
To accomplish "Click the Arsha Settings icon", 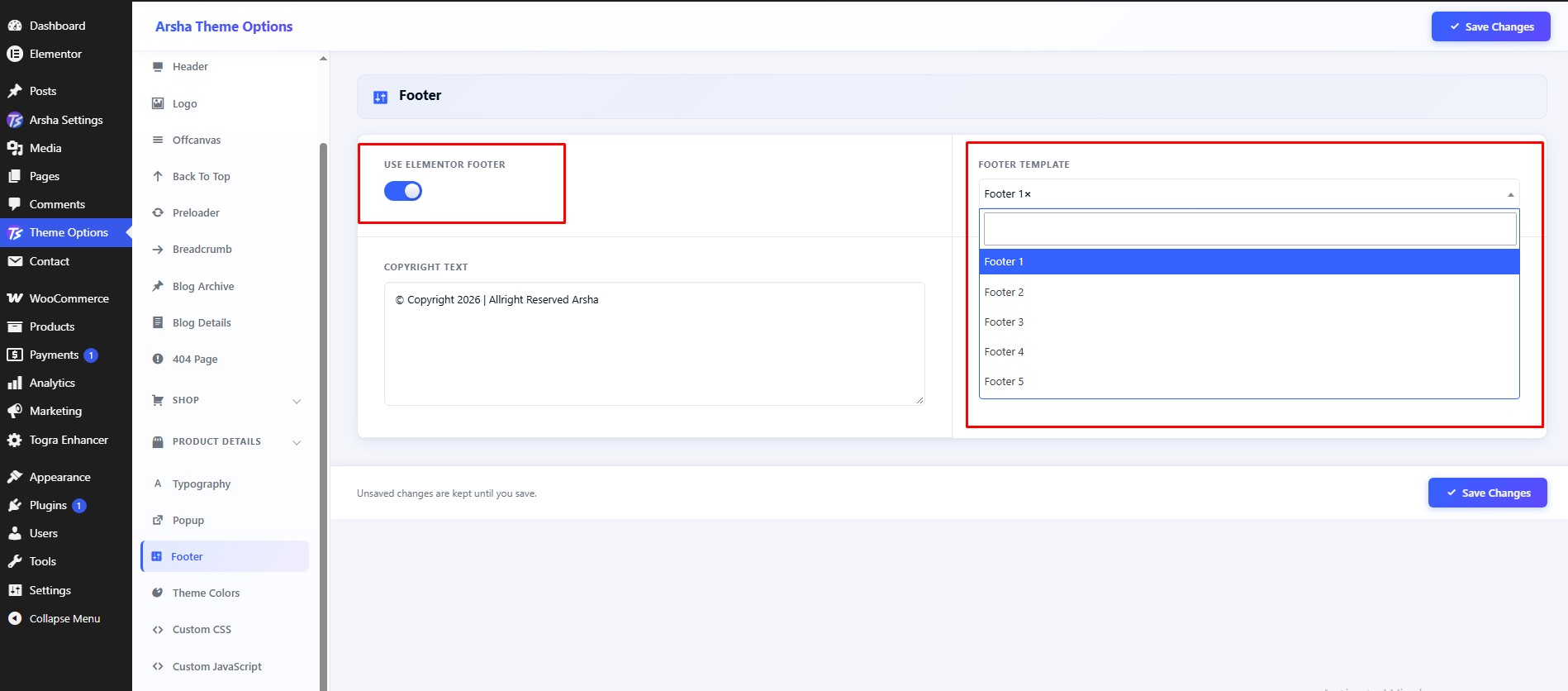I will click(x=15, y=120).
